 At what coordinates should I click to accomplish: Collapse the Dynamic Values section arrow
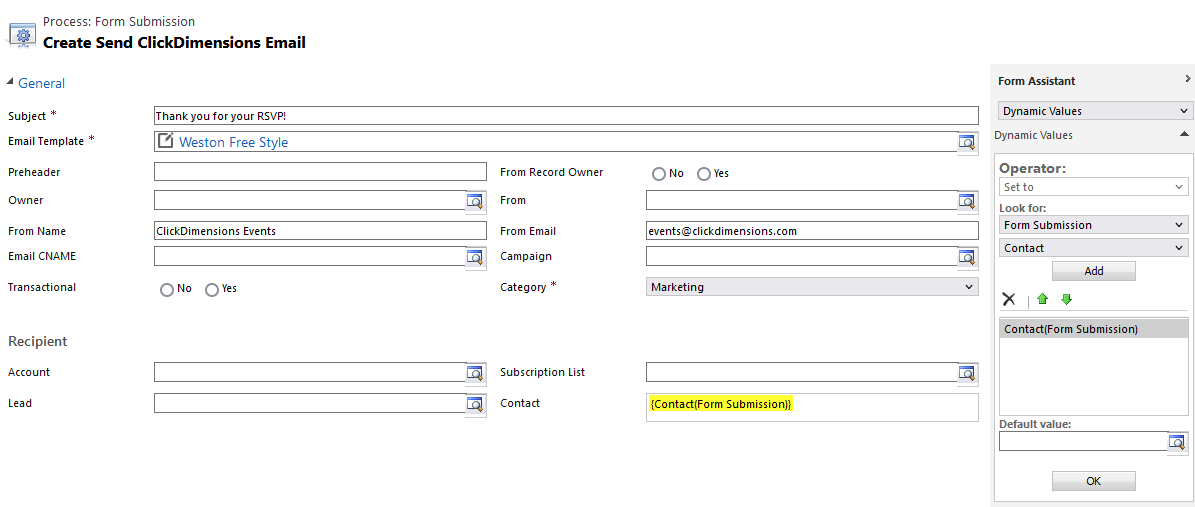[x=1184, y=133]
